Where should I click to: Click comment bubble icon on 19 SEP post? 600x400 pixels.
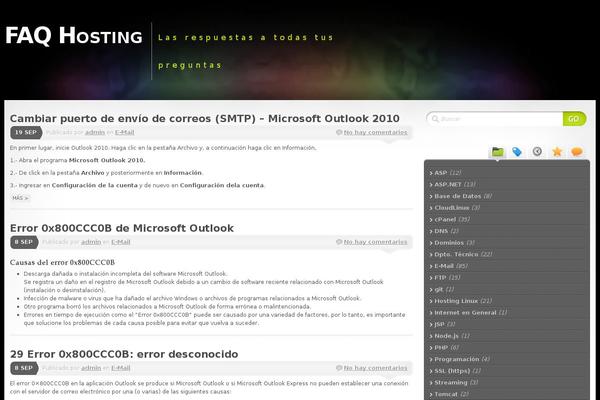[339, 132]
